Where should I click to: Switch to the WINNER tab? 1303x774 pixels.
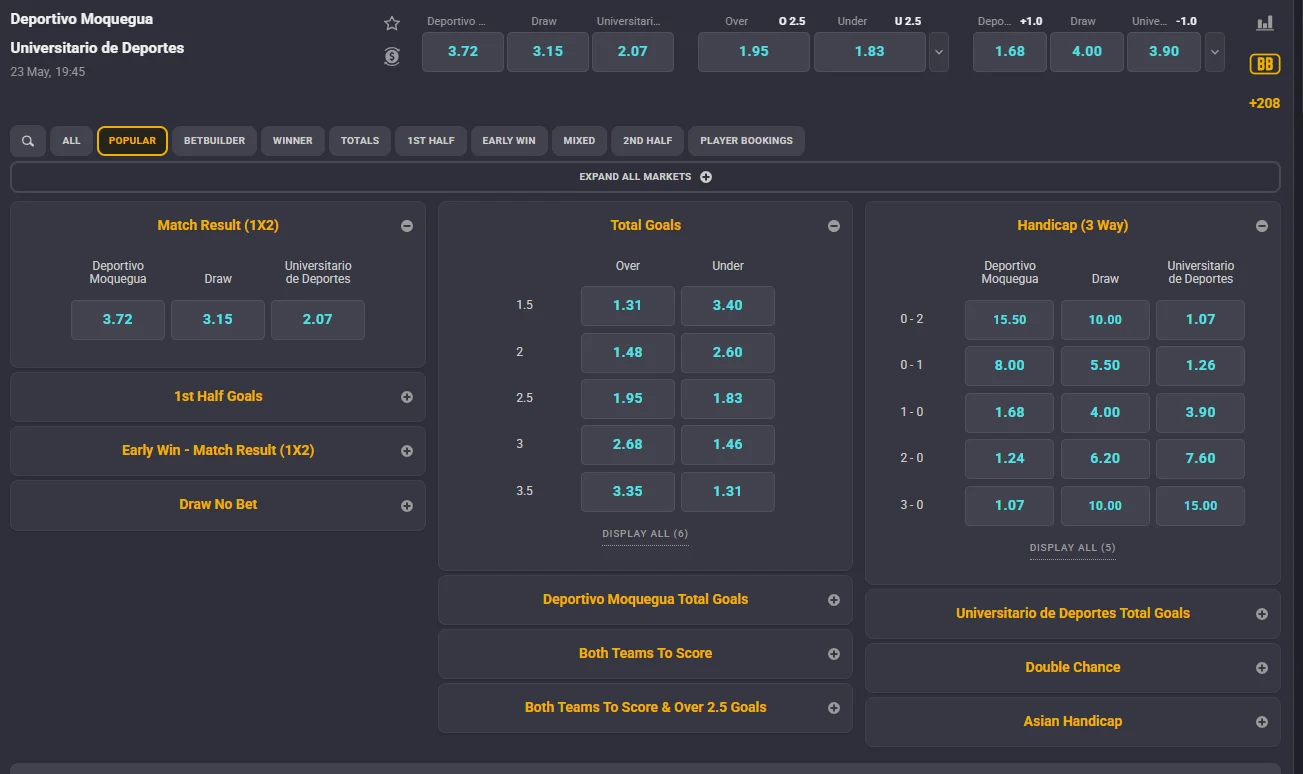293,141
